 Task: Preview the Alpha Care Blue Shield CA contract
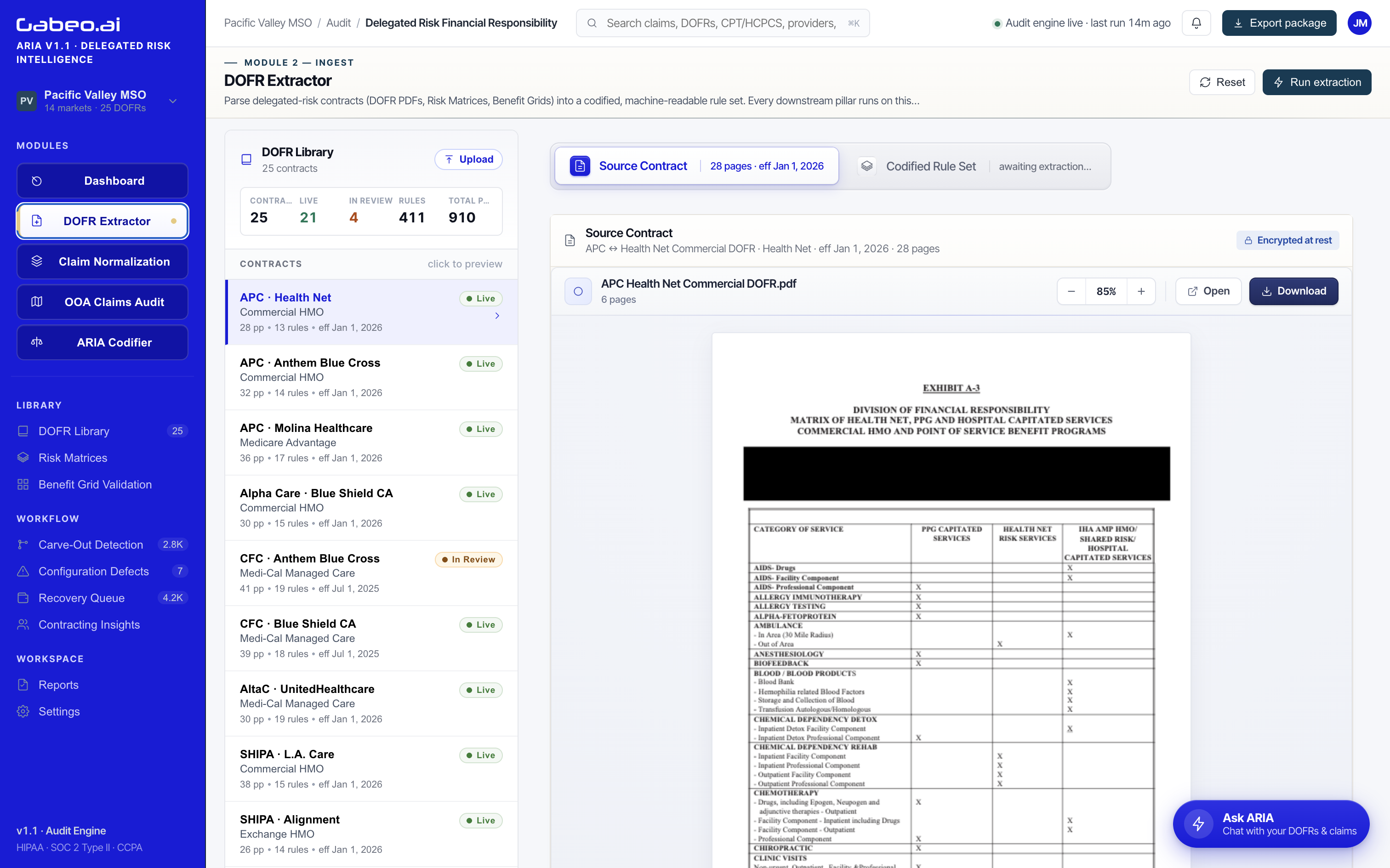pos(371,507)
